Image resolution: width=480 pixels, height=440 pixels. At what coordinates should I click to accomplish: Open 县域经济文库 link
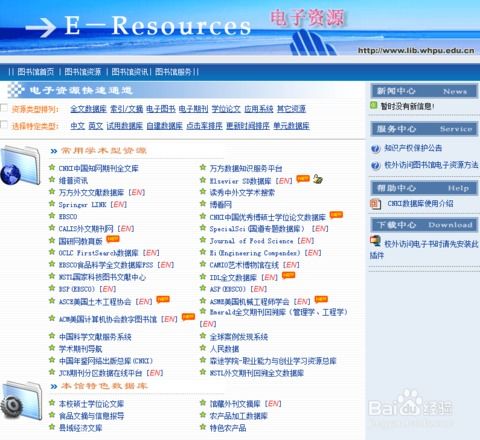tap(80, 428)
